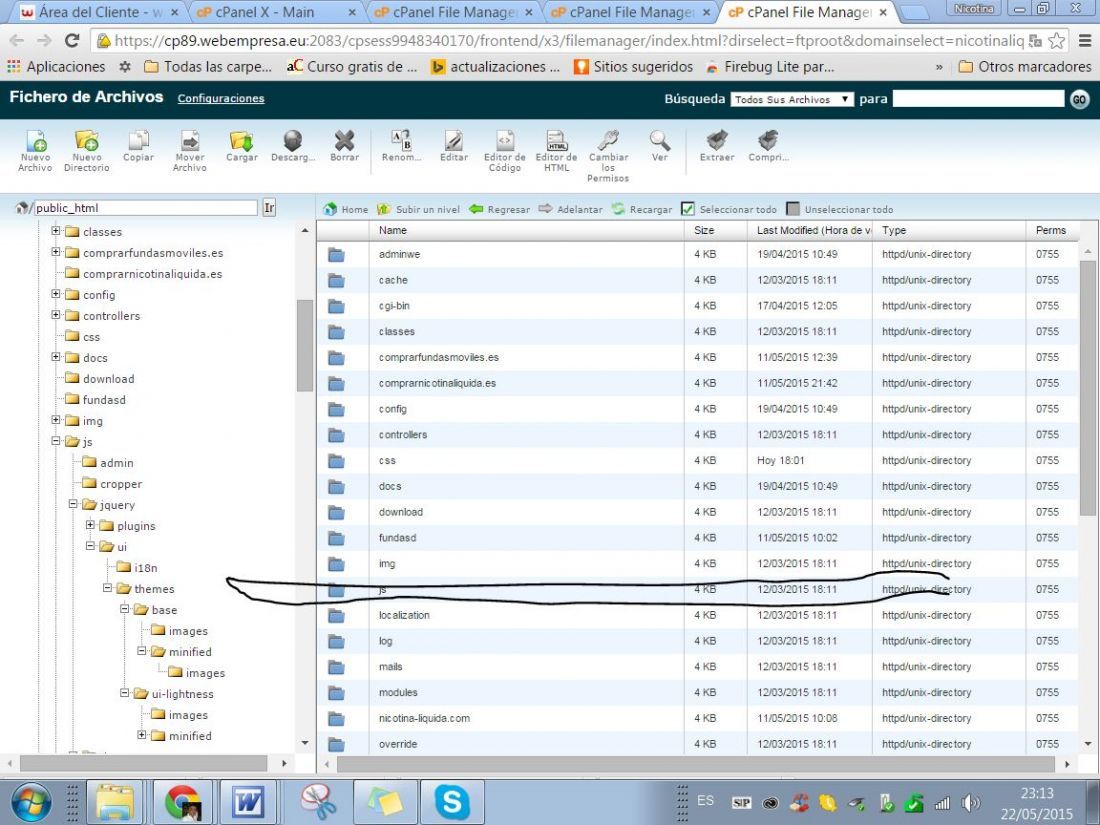The image size is (1100, 825).
Task: Sort by the Size column header
Action: click(x=716, y=230)
